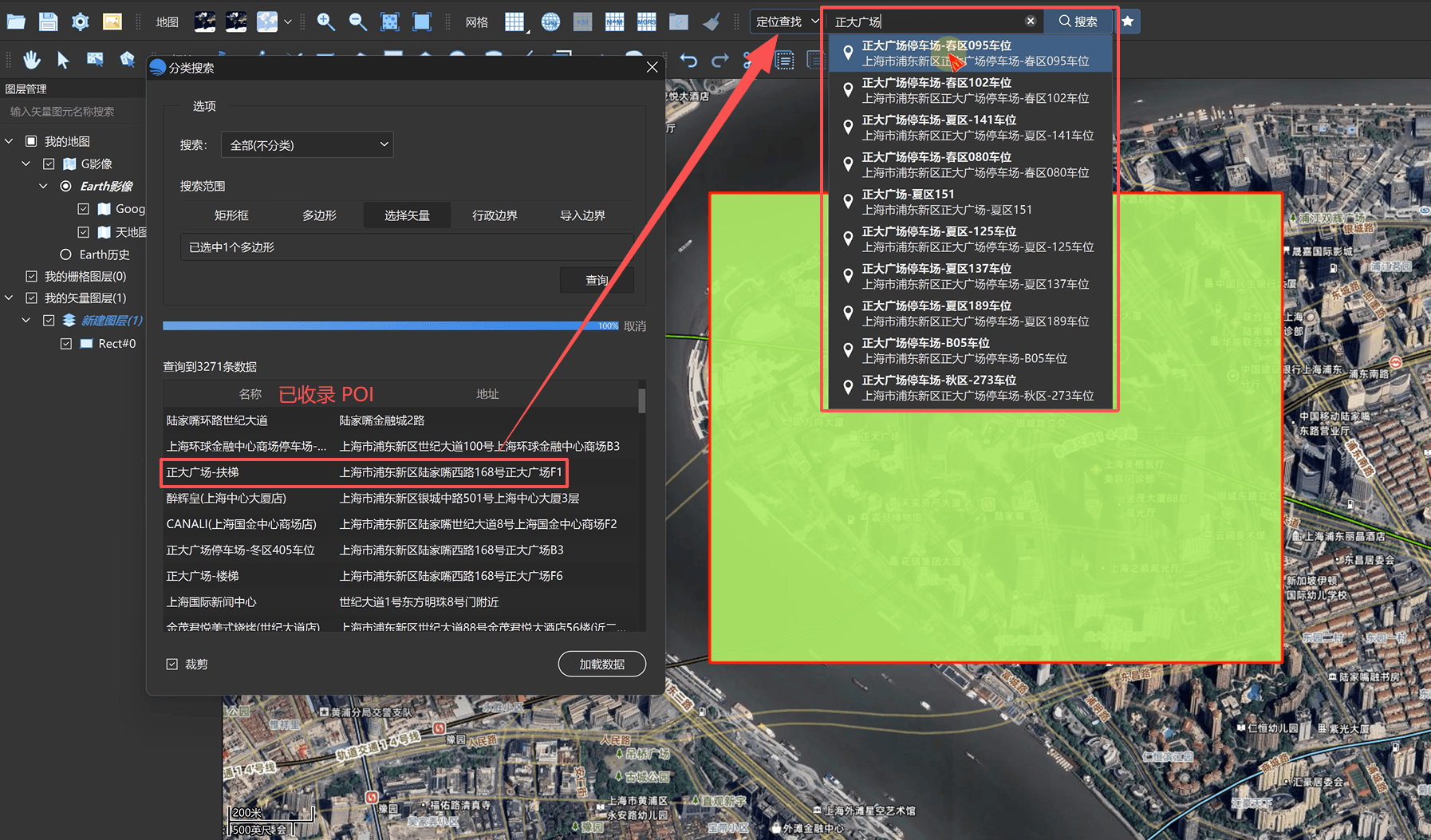This screenshot has width=1431, height=840.
Task: Open the map source dropdown arrow
Action: 288,22
